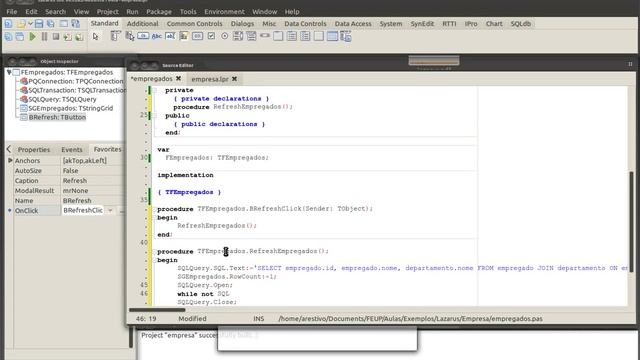
Task: Select the TPanel component icon
Action: tap(319, 36)
